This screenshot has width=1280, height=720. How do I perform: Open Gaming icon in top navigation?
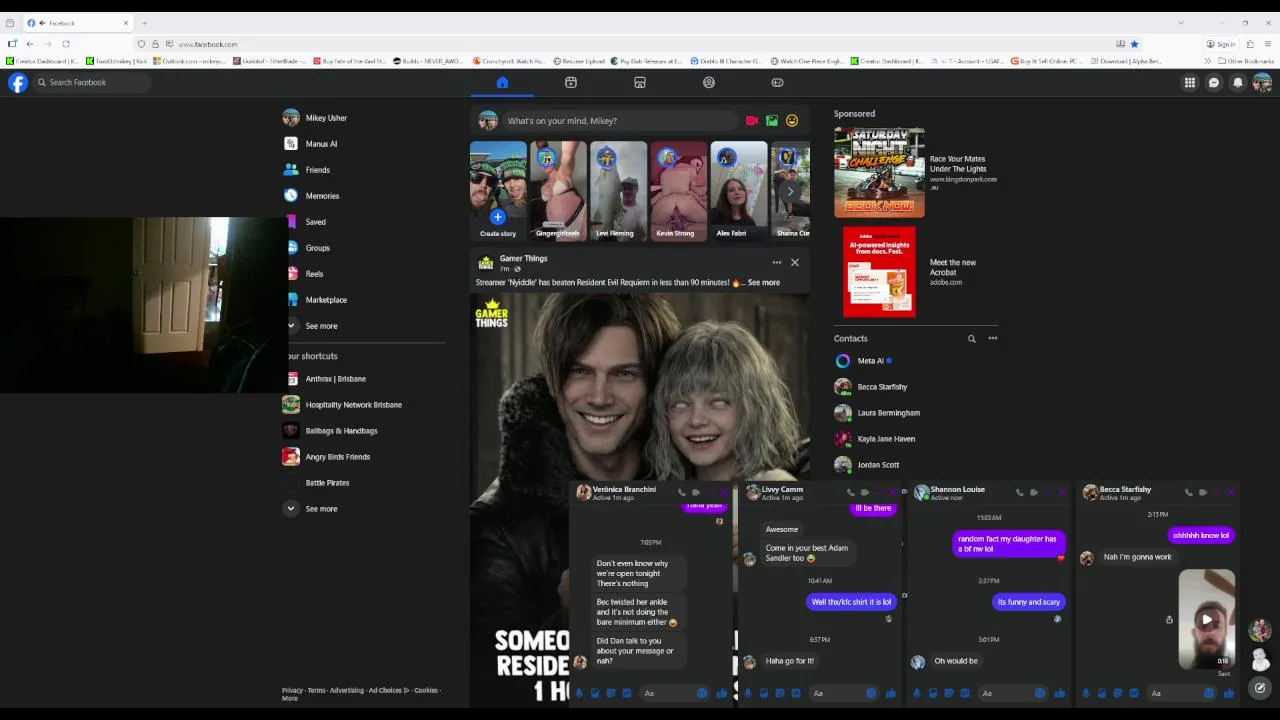(778, 82)
